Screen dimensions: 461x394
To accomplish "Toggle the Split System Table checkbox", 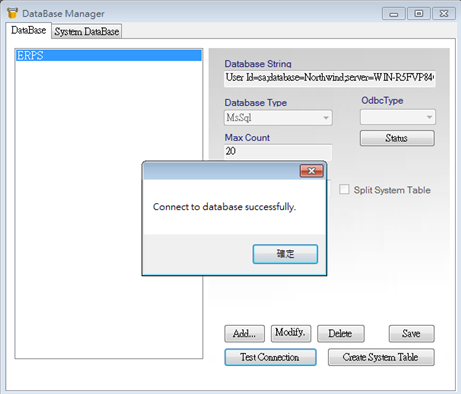I will (x=344, y=189).
